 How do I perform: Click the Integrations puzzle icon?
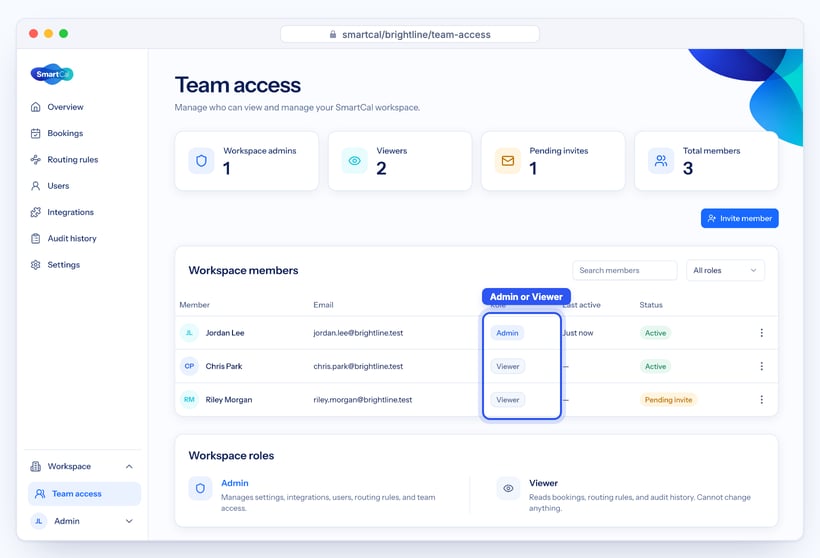click(36, 212)
